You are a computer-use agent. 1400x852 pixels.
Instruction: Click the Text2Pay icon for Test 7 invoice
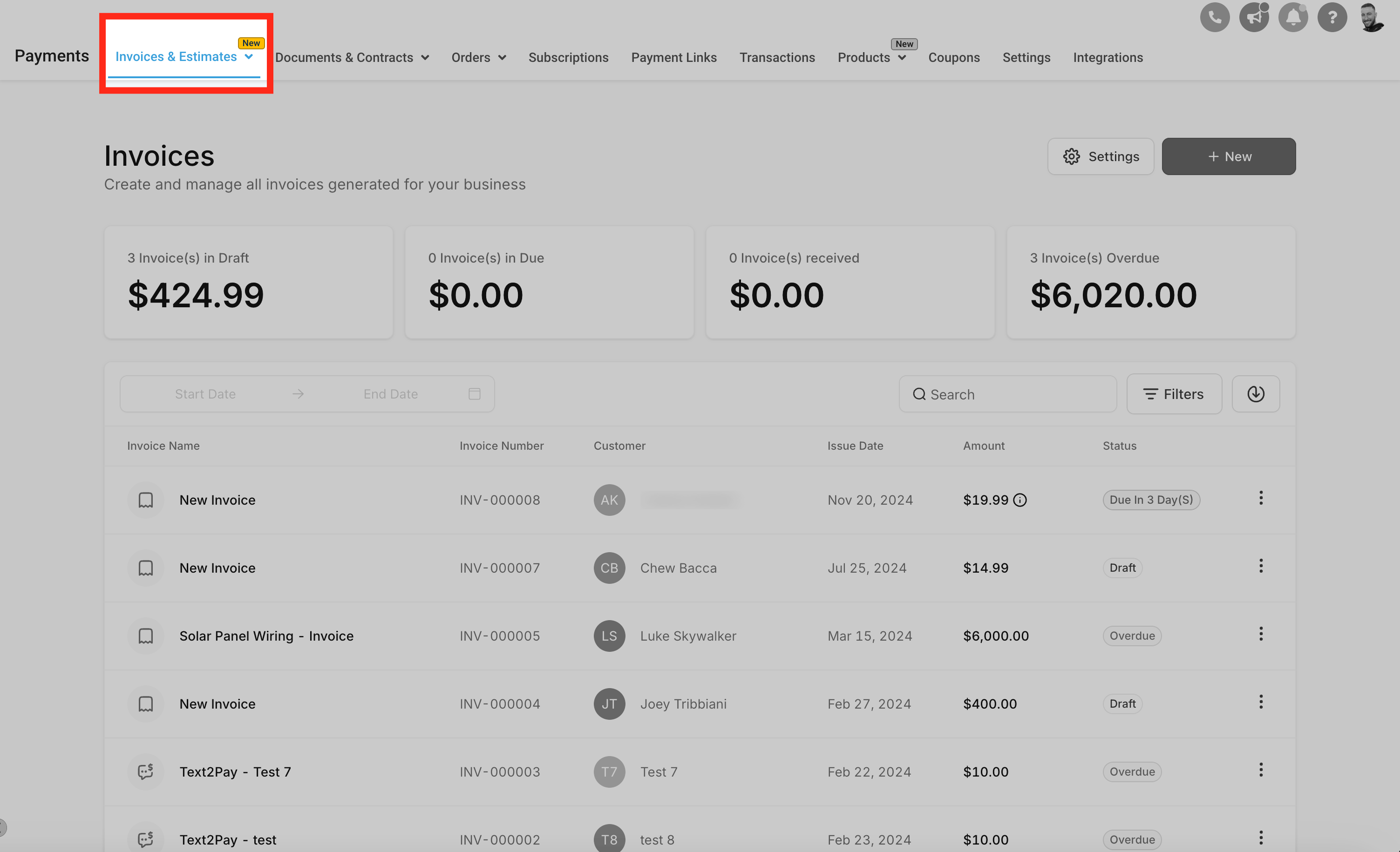(145, 771)
